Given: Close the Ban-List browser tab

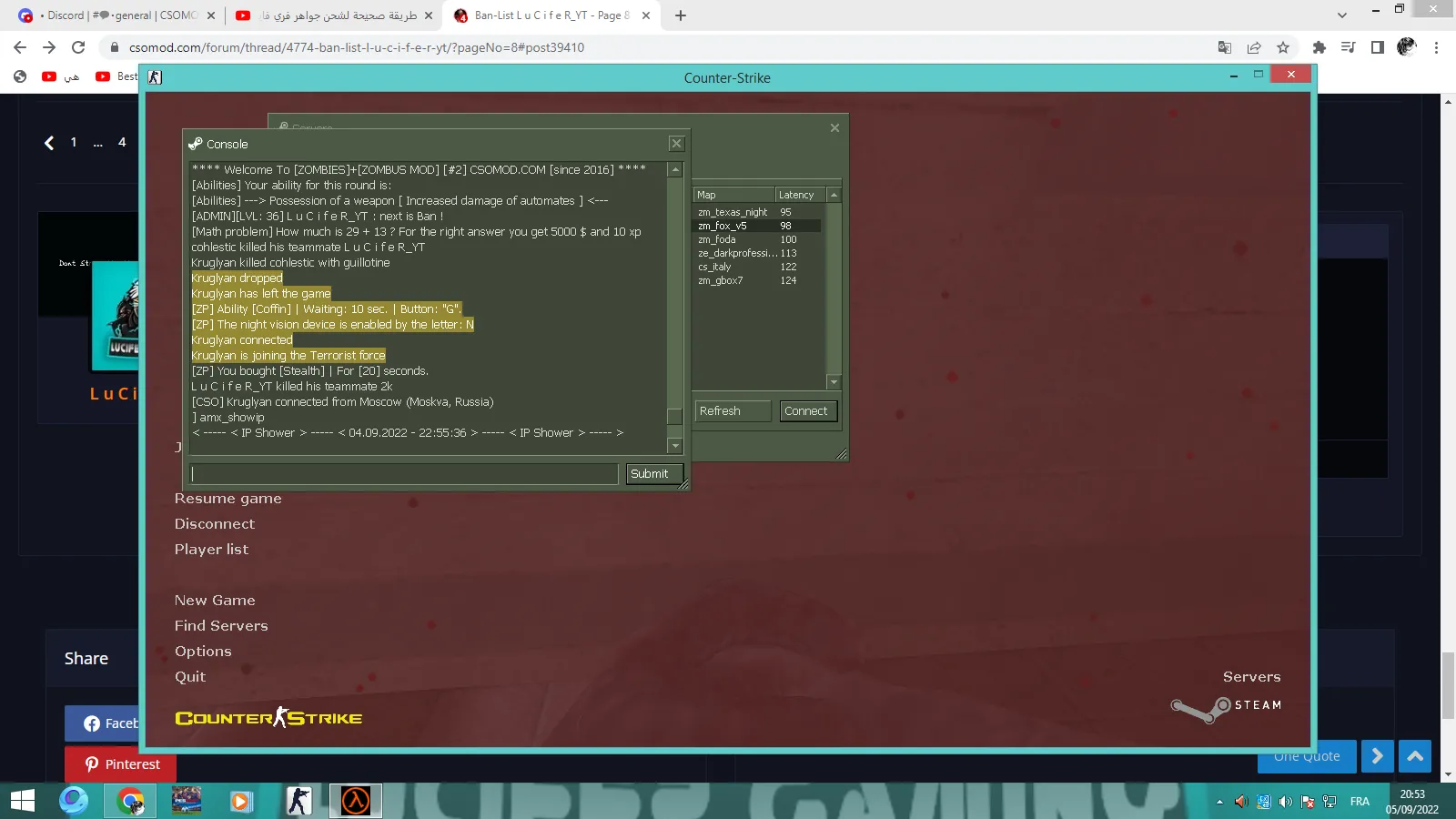Looking at the screenshot, I should (x=646, y=15).
